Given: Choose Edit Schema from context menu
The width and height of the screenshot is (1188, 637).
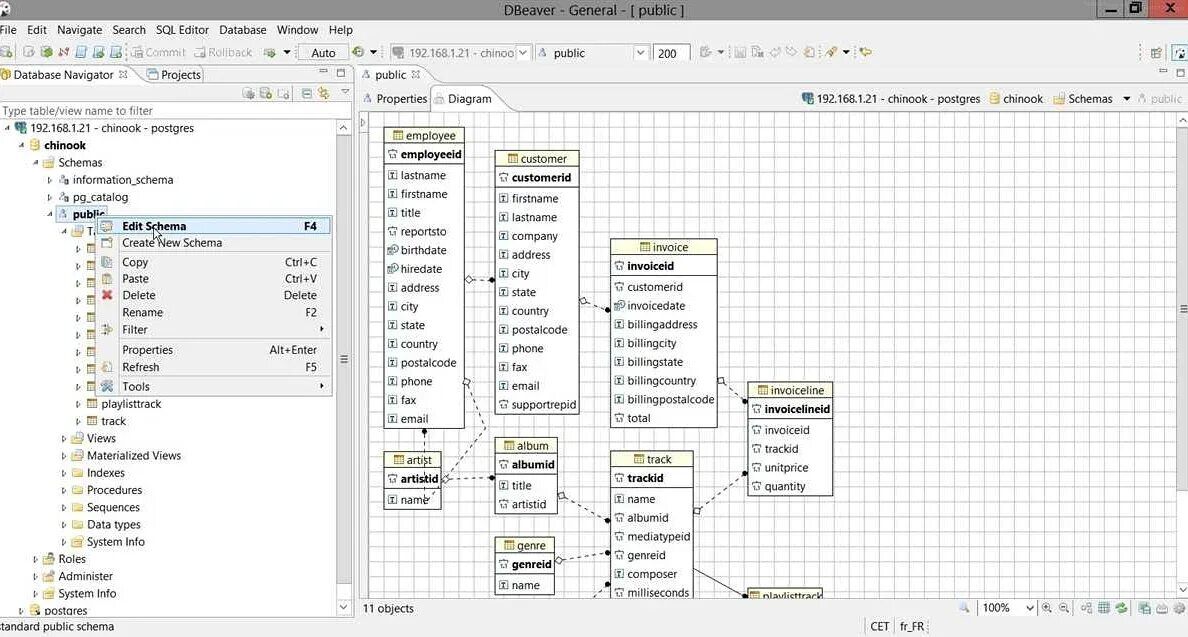Looking at the screenshot, I should (214, 226).
